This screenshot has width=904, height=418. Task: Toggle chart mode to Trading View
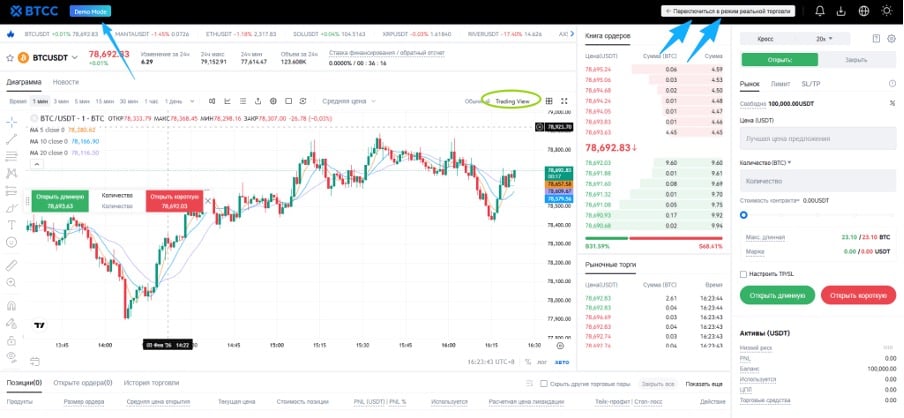(x=511, y=101)
